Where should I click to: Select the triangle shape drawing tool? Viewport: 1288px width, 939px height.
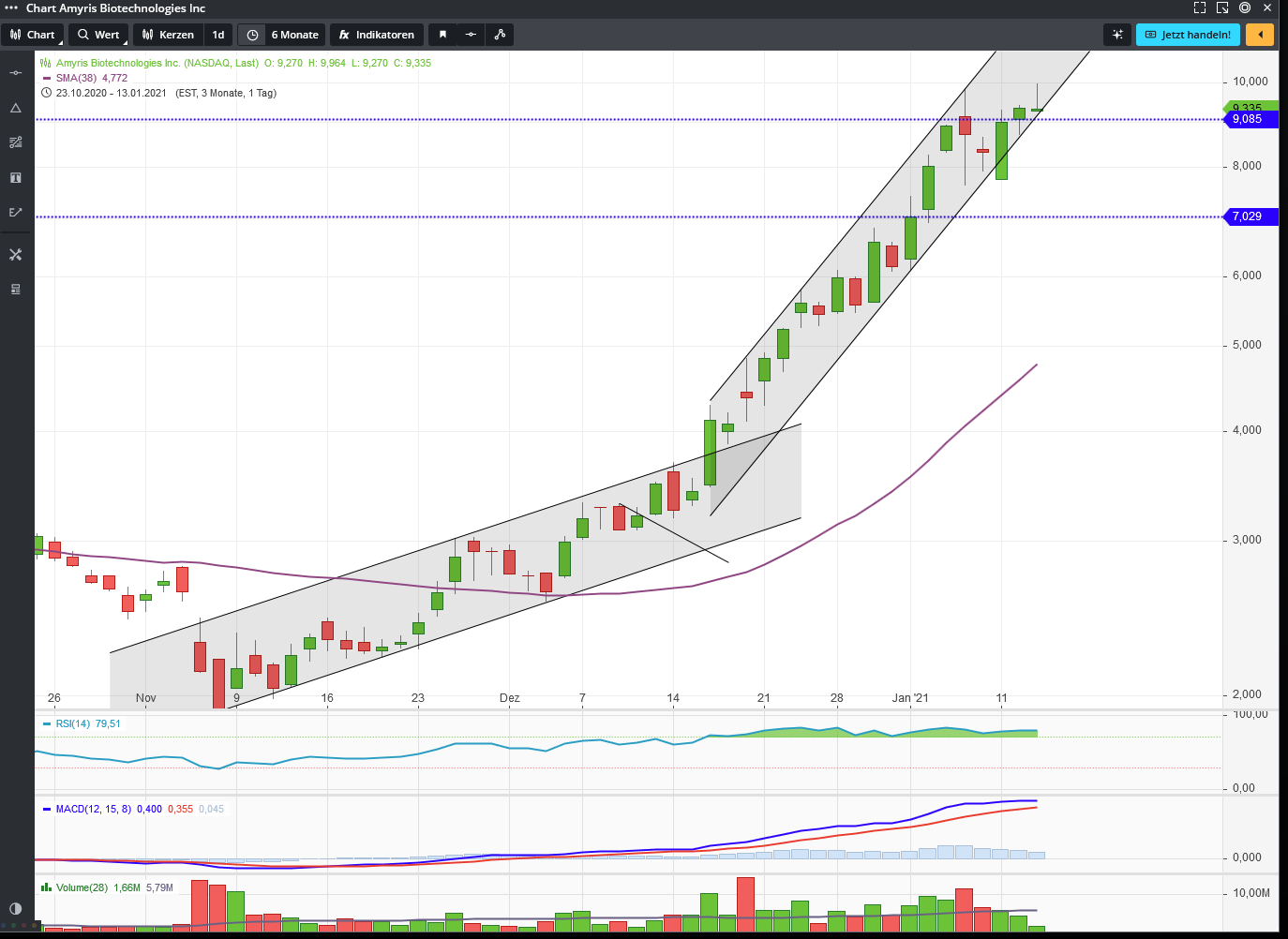[16, 108]
